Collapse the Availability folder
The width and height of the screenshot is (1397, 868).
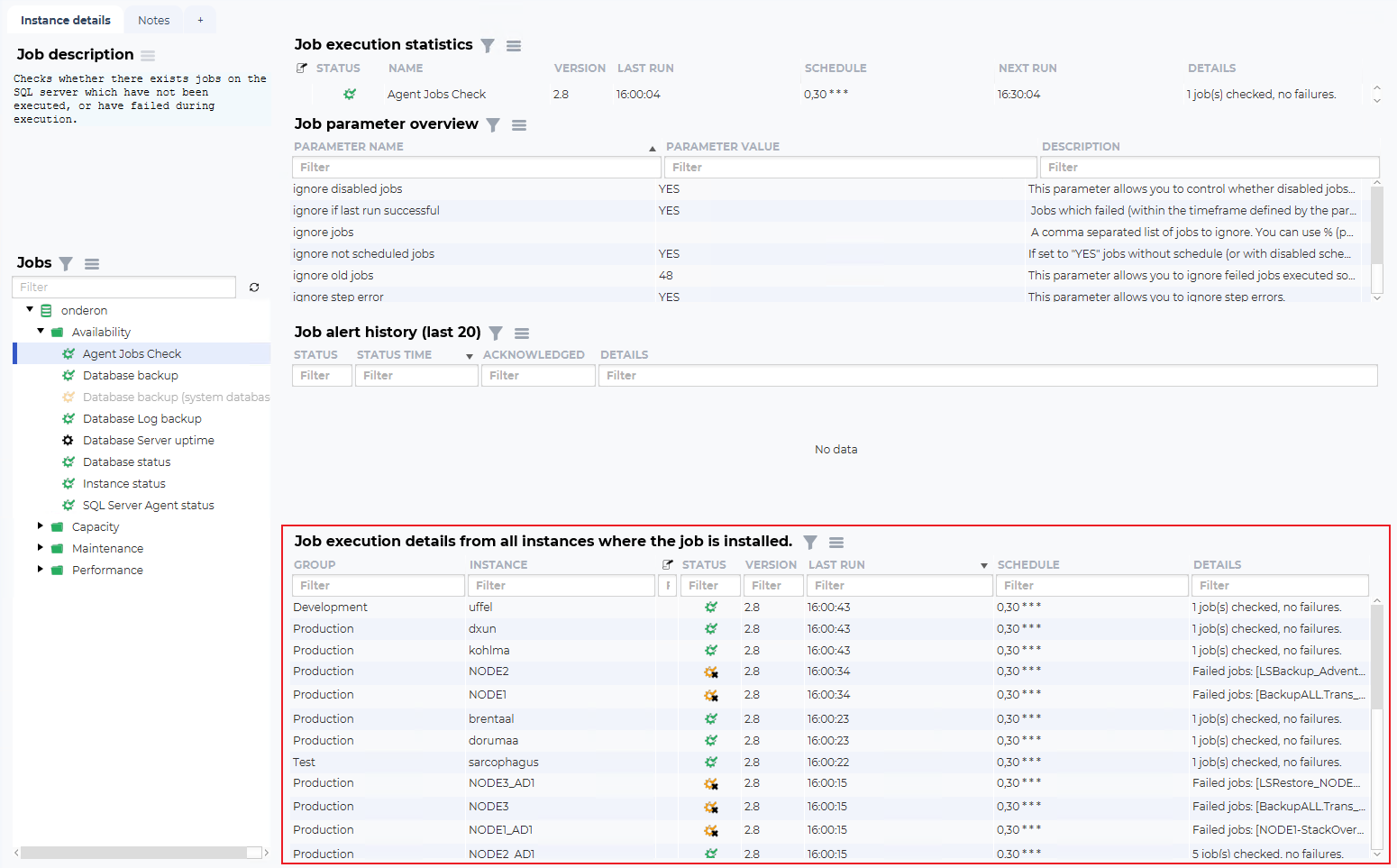pyautogui.click(x=41, y=331)
